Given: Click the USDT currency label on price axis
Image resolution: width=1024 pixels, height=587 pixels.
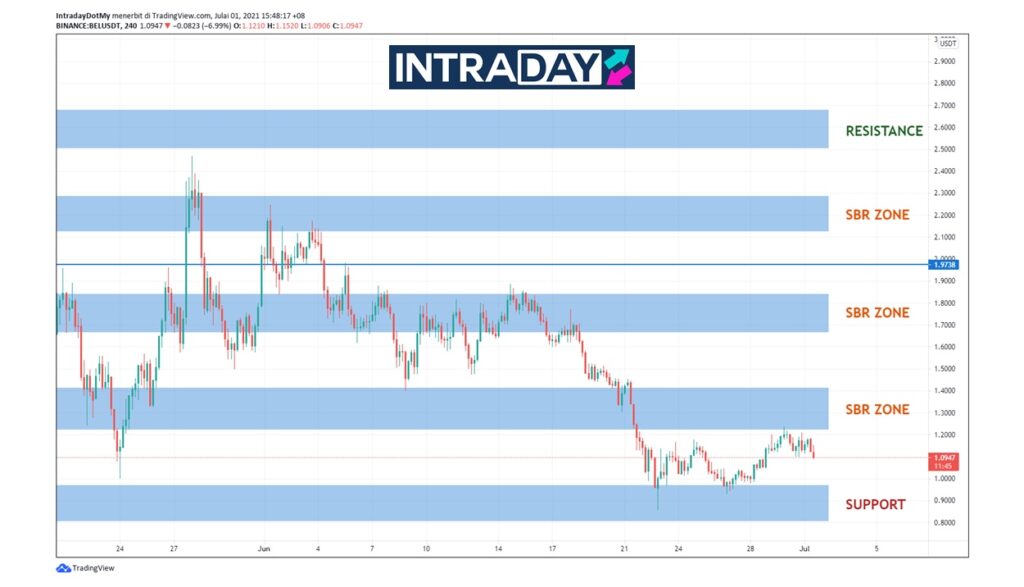Looking at the screenshot, I should point(948,43).
